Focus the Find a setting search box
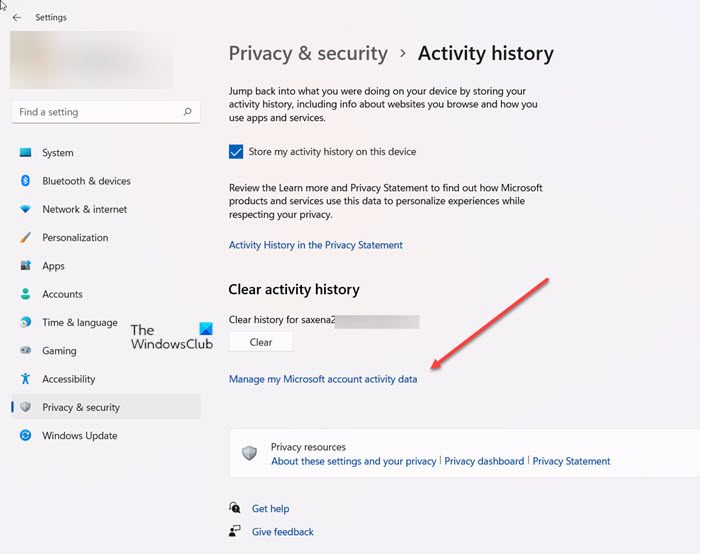 95,112
